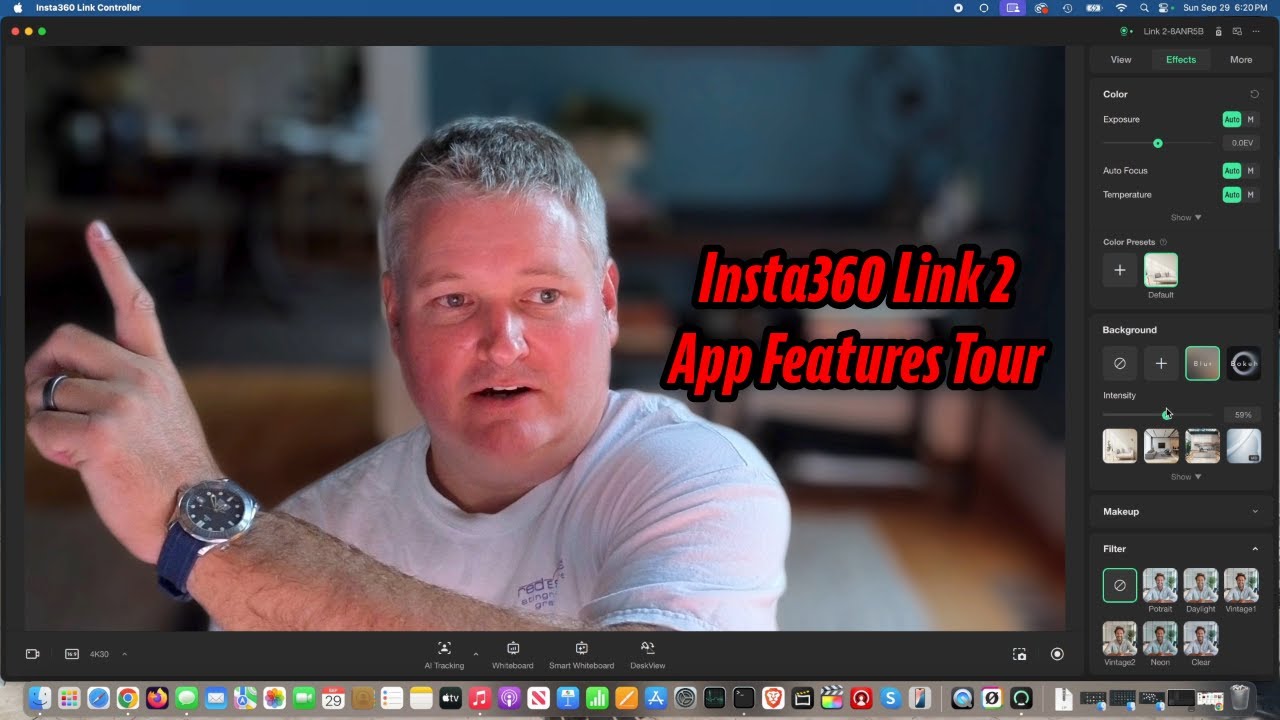Set Temperature to Auto
The height and width of the screenshot is (720, 1280).
tap(1232, 195)
